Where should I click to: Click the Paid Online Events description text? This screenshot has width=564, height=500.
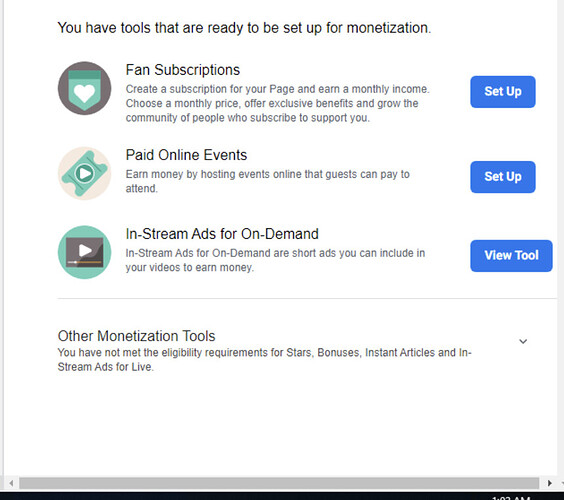(268, 181)
